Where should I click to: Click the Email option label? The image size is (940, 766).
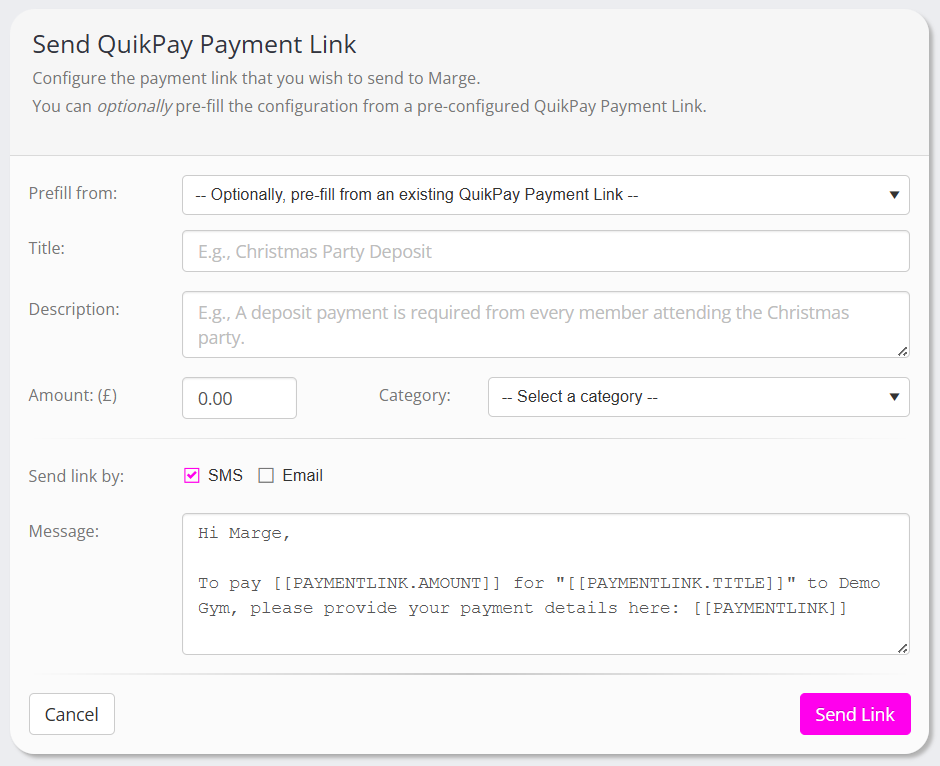[x=302, y=476]
